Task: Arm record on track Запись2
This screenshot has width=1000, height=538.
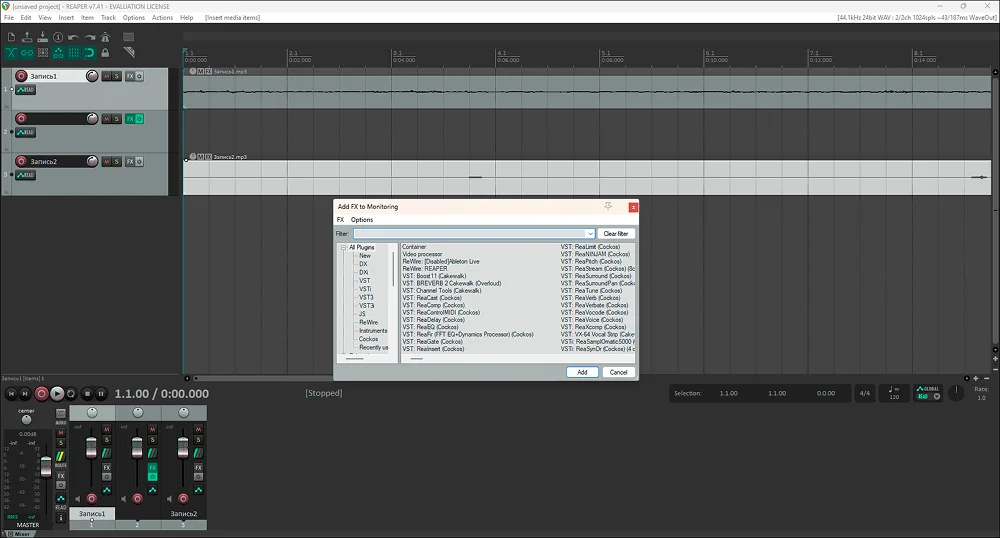Action: coord(21,161)
